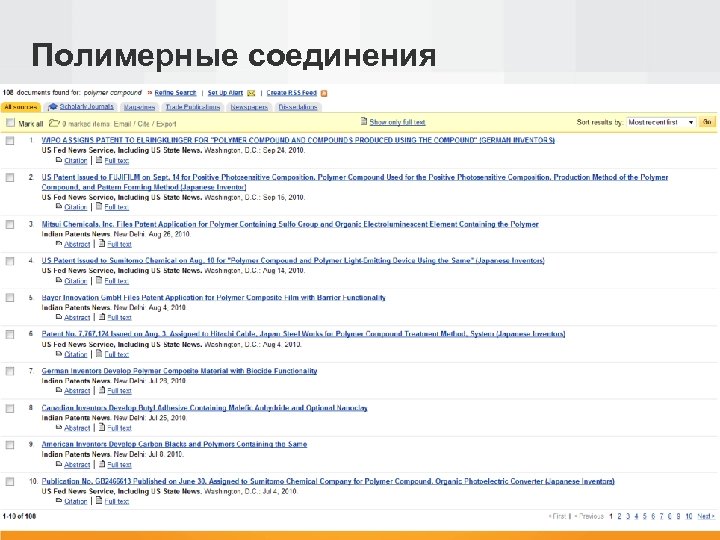Image resolution: width=720 pixels, height=540 pixels.
Task: Open the Abstract link for result 8
Action: pos(77,428)
